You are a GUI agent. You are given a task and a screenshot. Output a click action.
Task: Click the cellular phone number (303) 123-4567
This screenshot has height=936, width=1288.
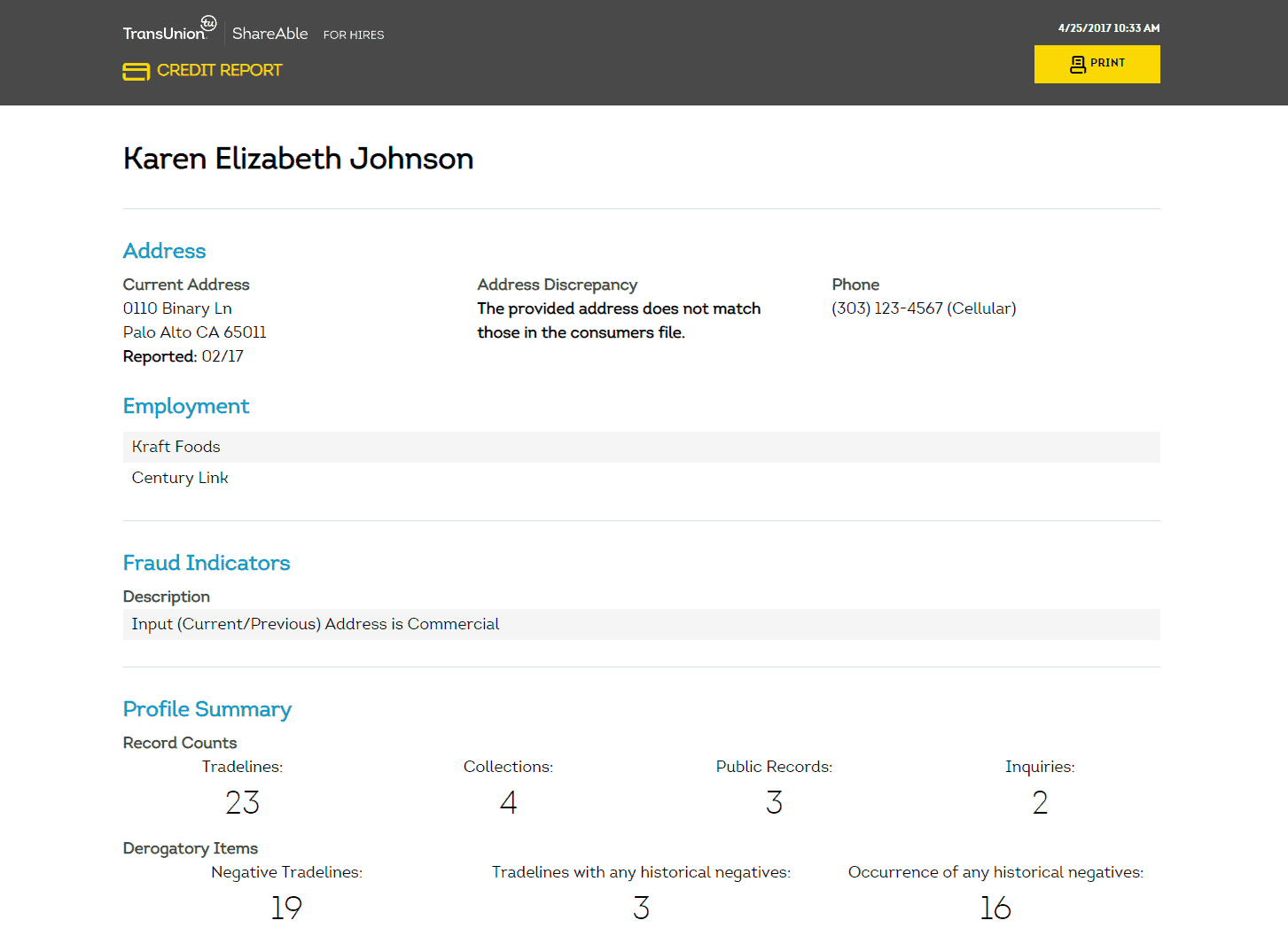point(924,308)
